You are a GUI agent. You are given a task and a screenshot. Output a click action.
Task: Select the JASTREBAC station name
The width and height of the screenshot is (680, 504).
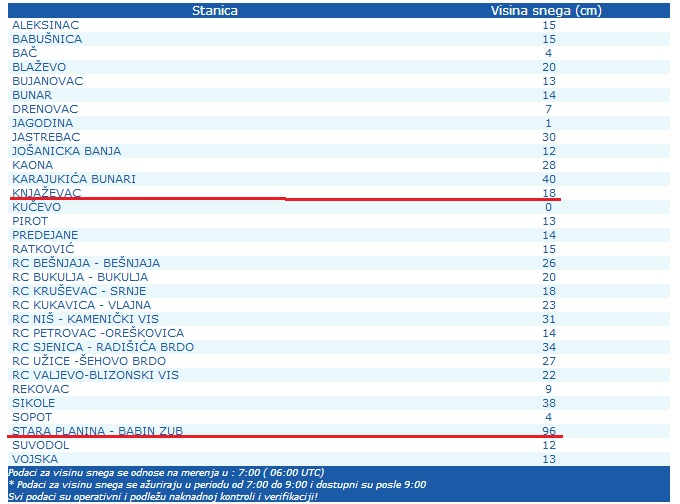point(46,137)
